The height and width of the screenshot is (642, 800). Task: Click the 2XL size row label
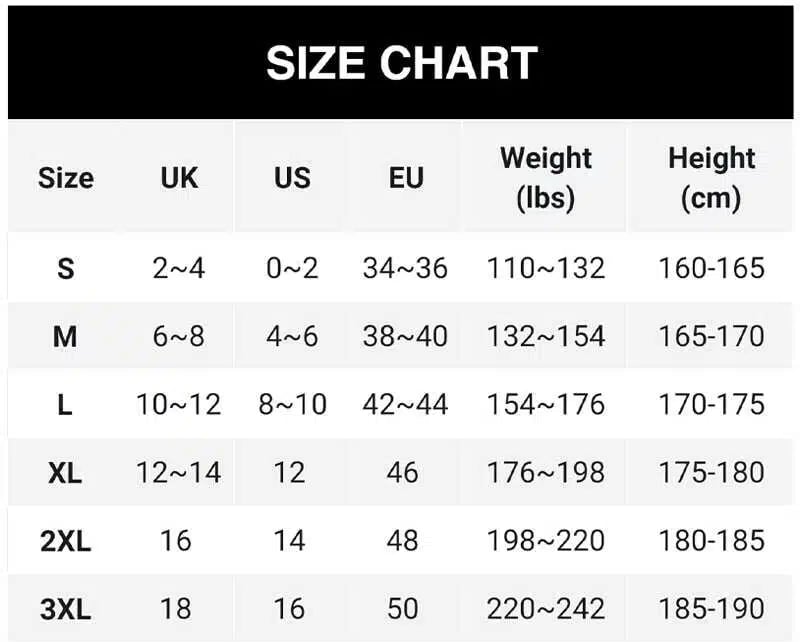65,541
